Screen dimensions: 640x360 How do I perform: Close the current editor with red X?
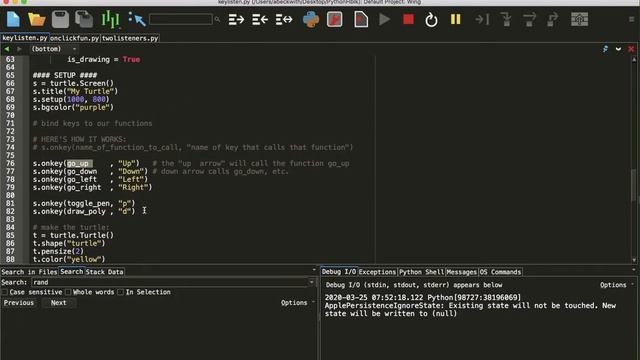[631, 49]
